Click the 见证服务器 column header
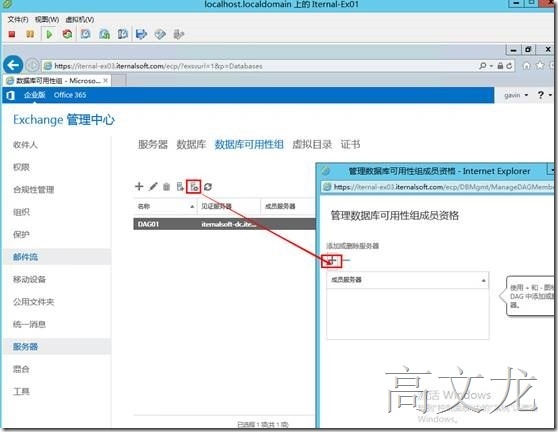 229,206
